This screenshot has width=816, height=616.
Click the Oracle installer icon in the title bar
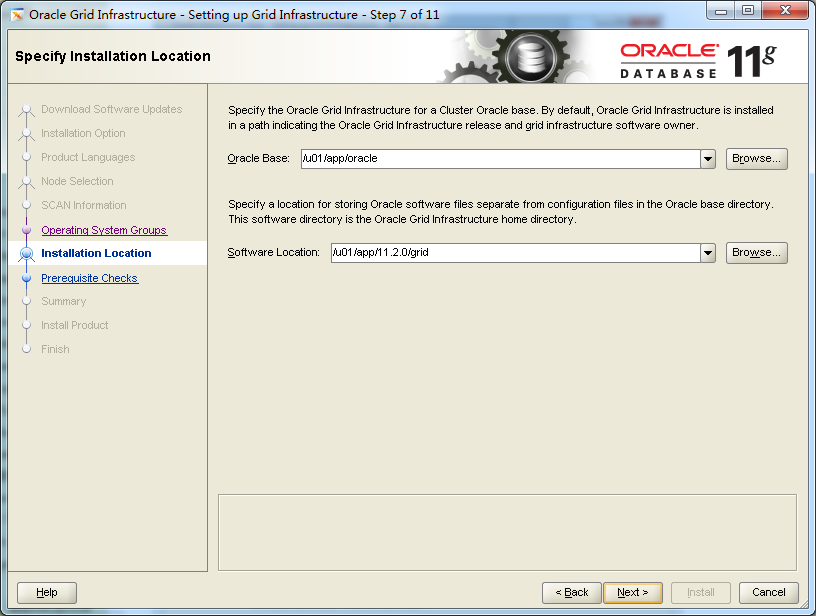click(x=17, y=15)
